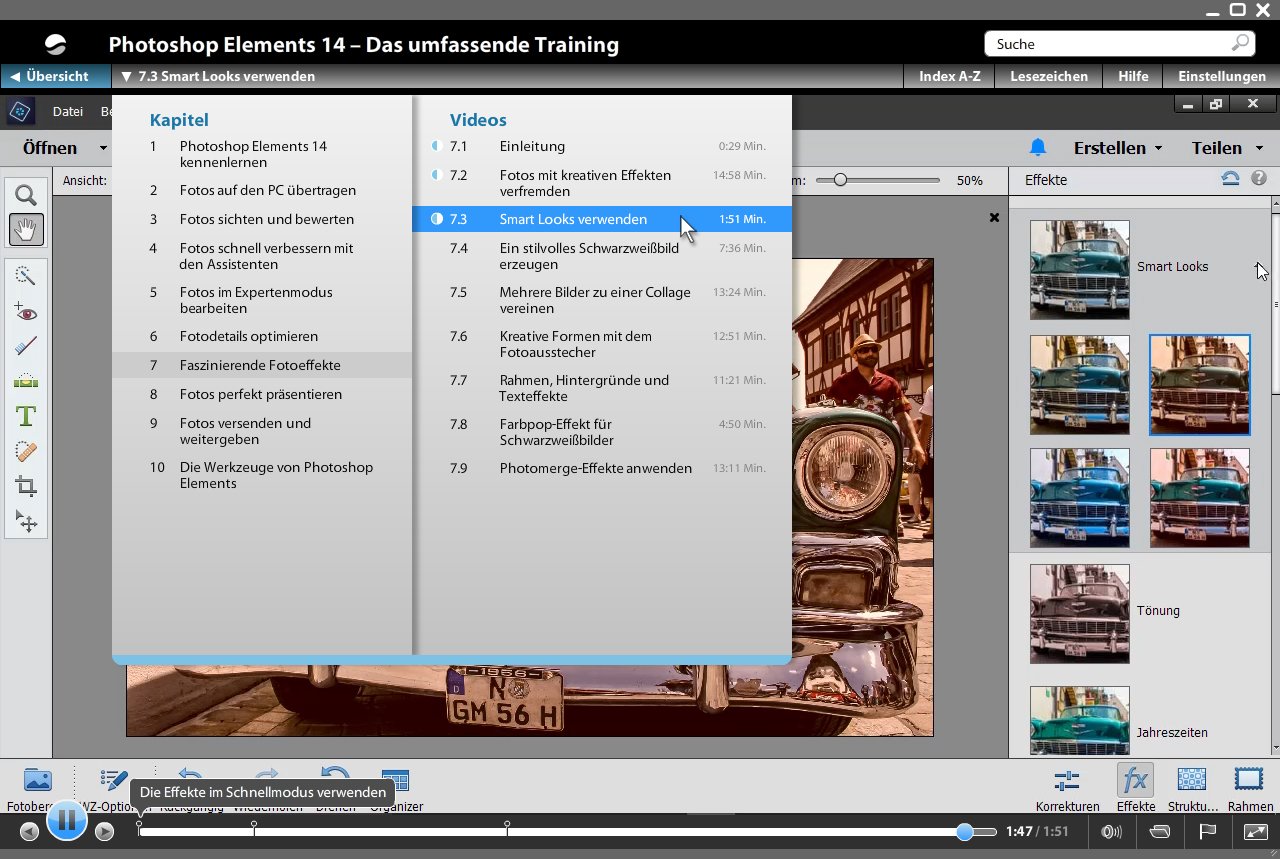Select the Crop tool
Image resolution: width=1280 pixels, height=859 pixels.
click(26, 486)
